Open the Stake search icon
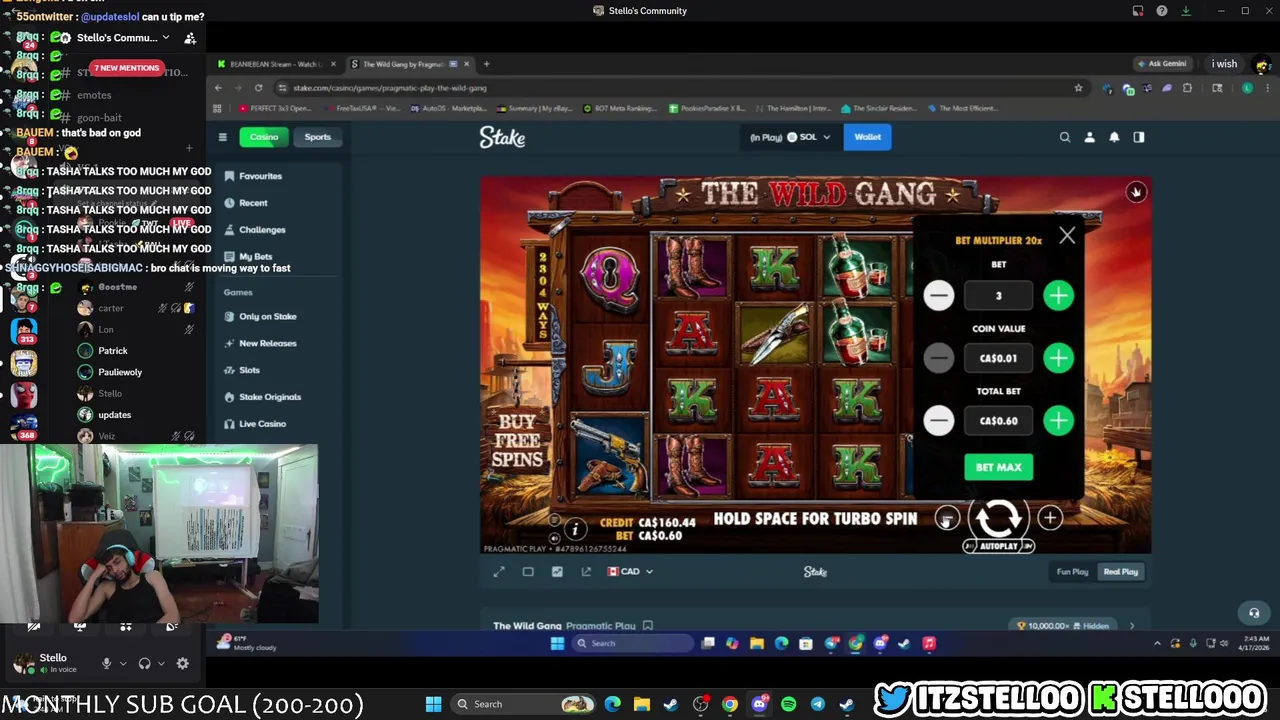The image size is (1280, 720). pos(1065,137)
